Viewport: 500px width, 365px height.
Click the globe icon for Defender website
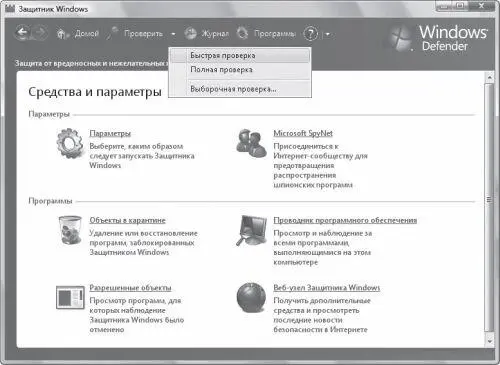251,297
